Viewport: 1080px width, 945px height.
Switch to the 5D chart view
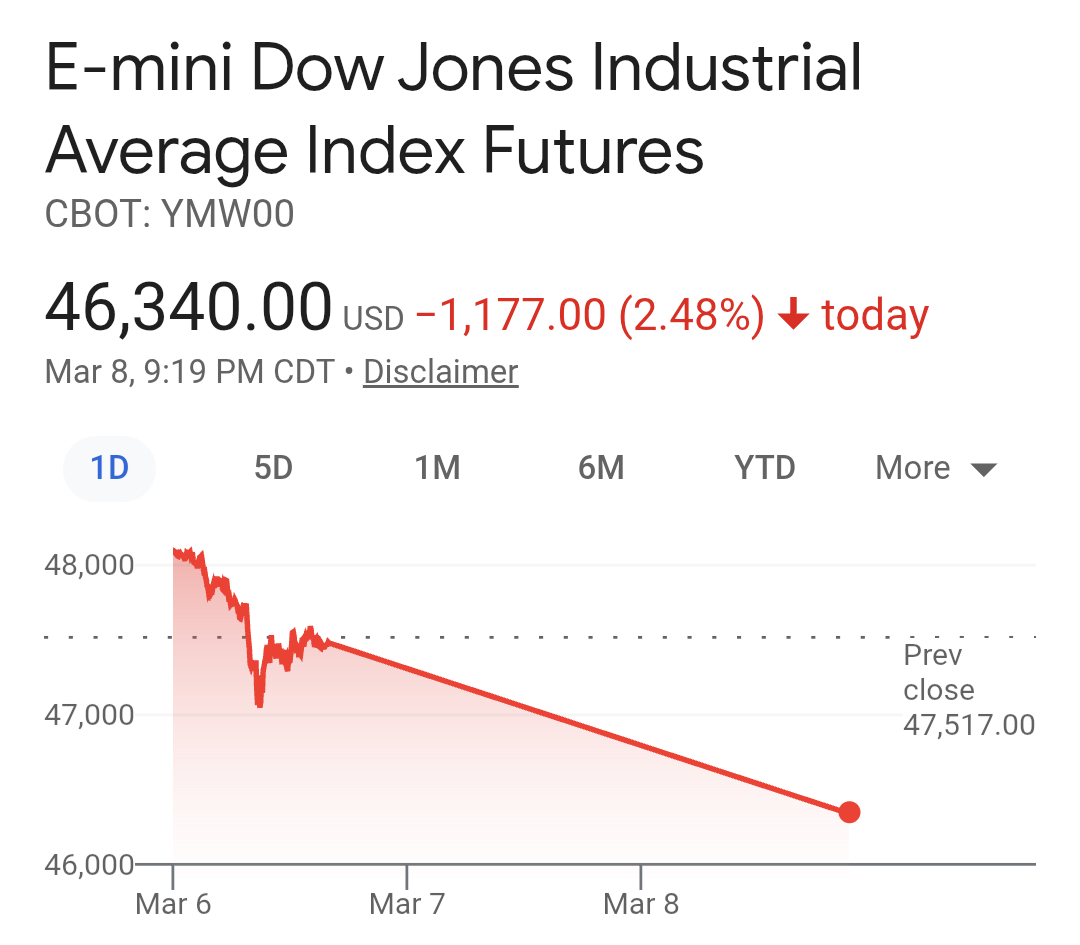(273, 468)
